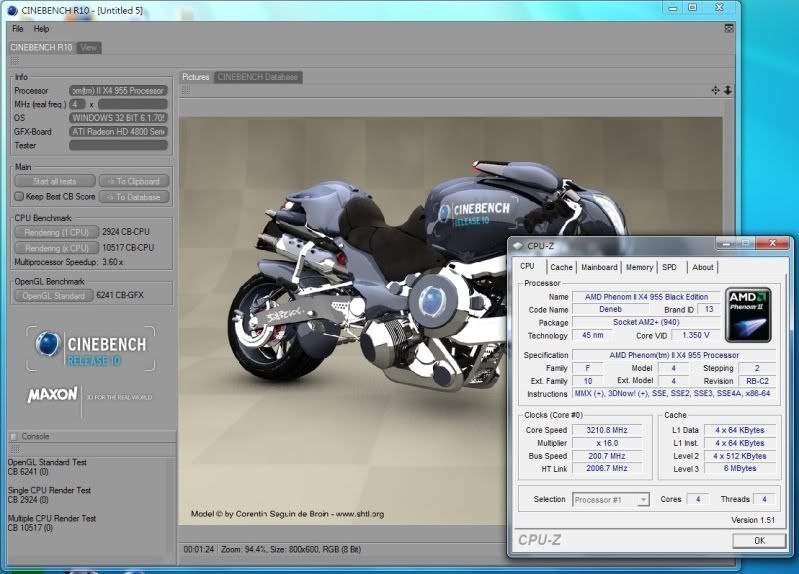Click the grip handle under Pictures tab

pos(186,90)
